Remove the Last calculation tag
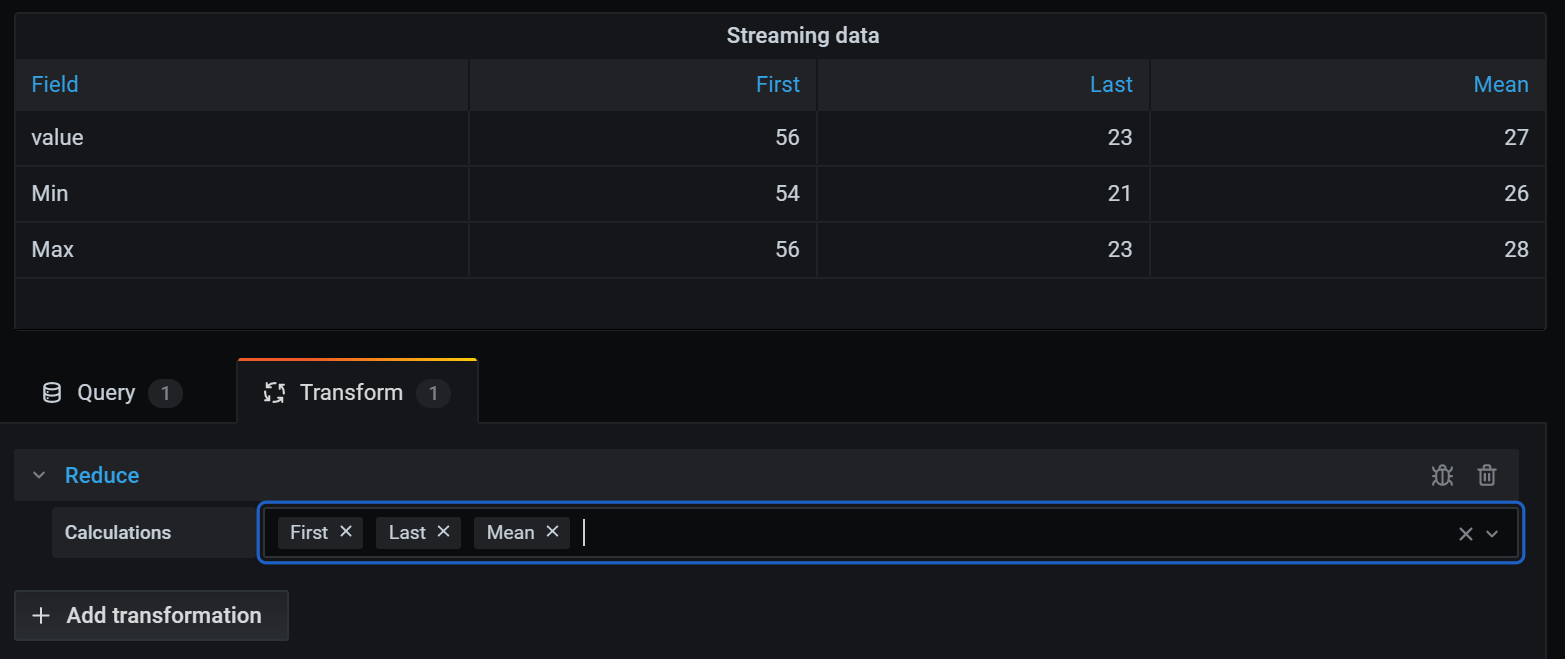1565x659 pixels. click(444, 532)
